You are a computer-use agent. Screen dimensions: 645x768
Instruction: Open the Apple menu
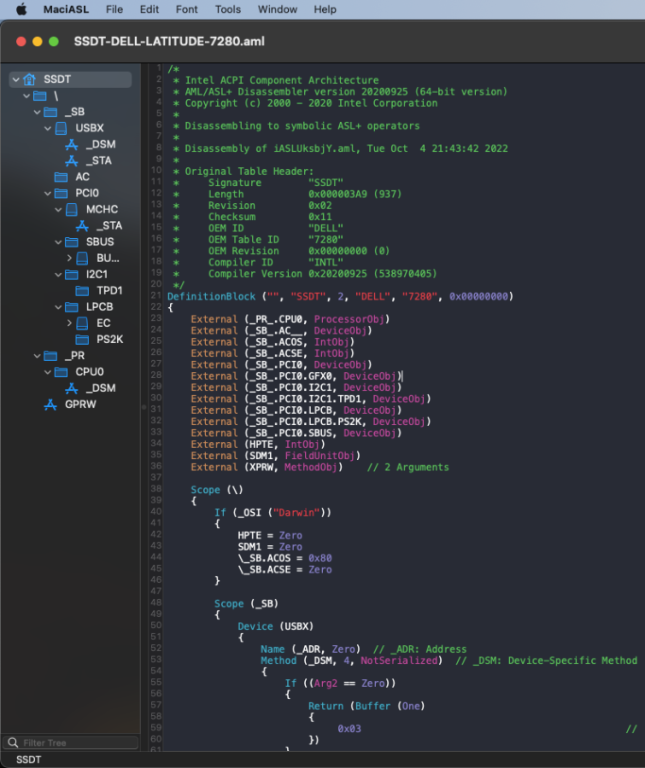click(x=20, y=9)
